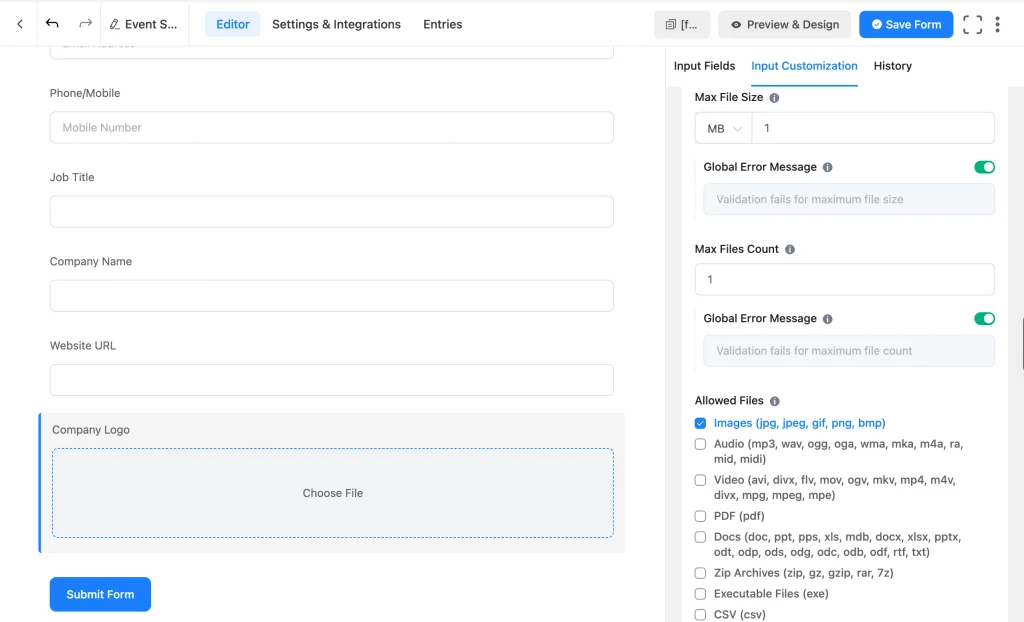
Task: Switch to Input Fields tab
Action: point(704,66)
